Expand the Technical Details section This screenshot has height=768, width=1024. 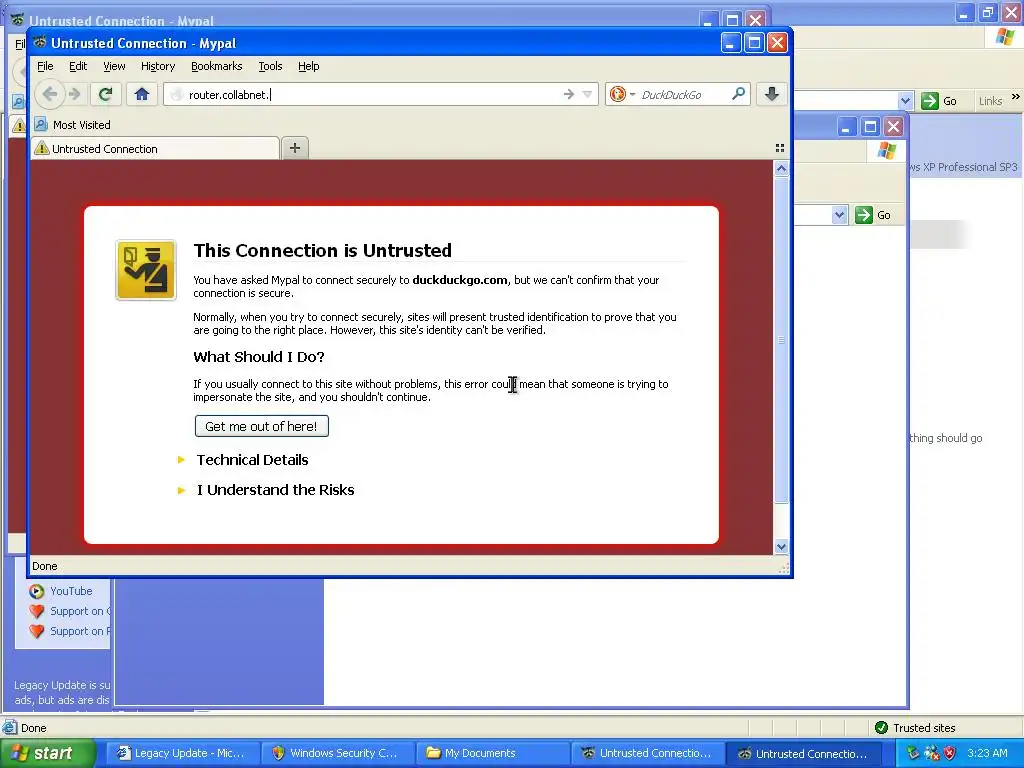[252, 460]
